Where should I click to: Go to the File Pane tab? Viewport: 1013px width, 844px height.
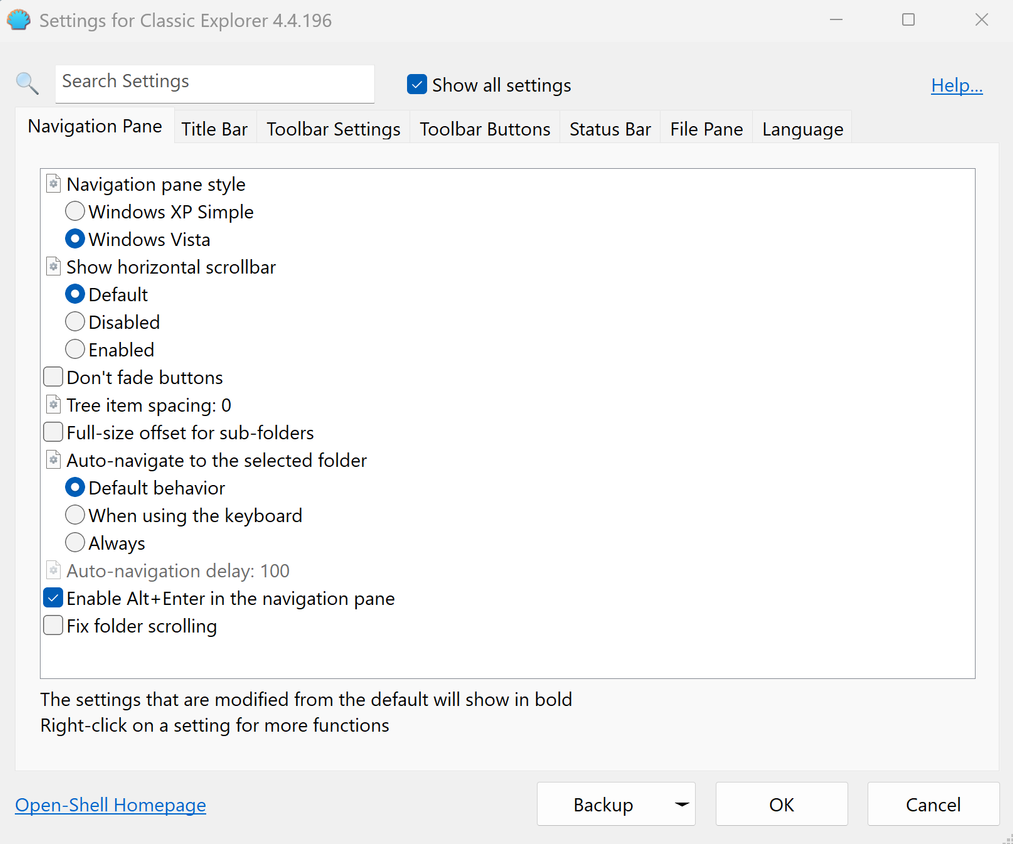pos(706,129)
